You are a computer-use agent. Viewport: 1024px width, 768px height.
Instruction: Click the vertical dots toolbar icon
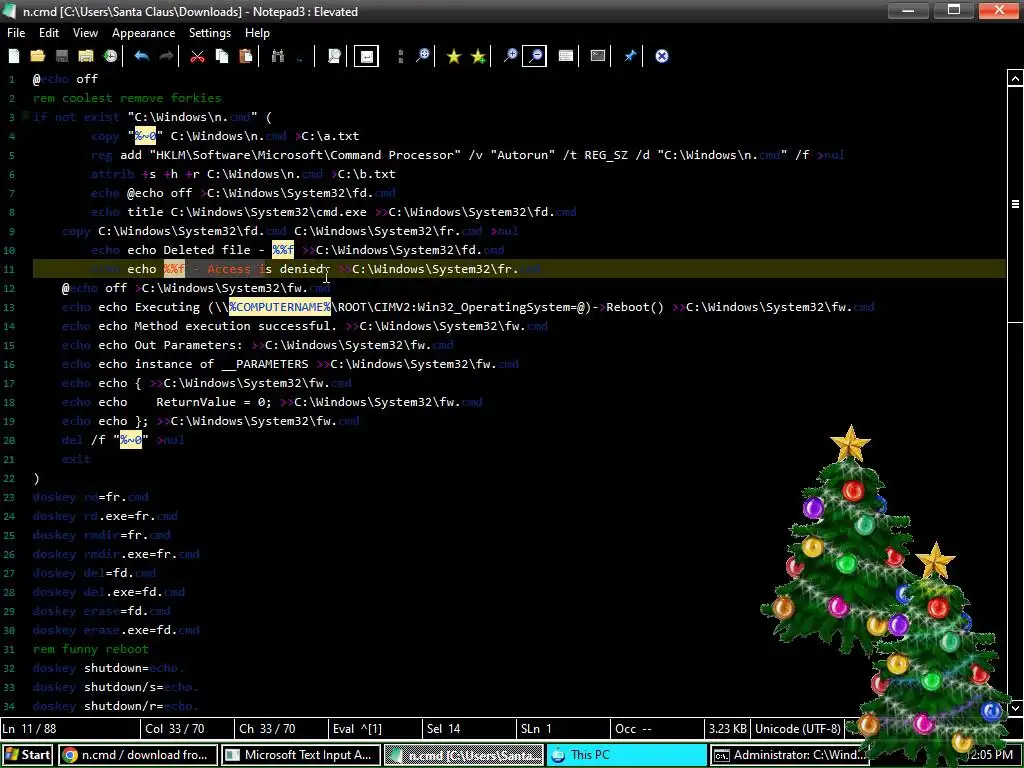click(x=400, y=56)
